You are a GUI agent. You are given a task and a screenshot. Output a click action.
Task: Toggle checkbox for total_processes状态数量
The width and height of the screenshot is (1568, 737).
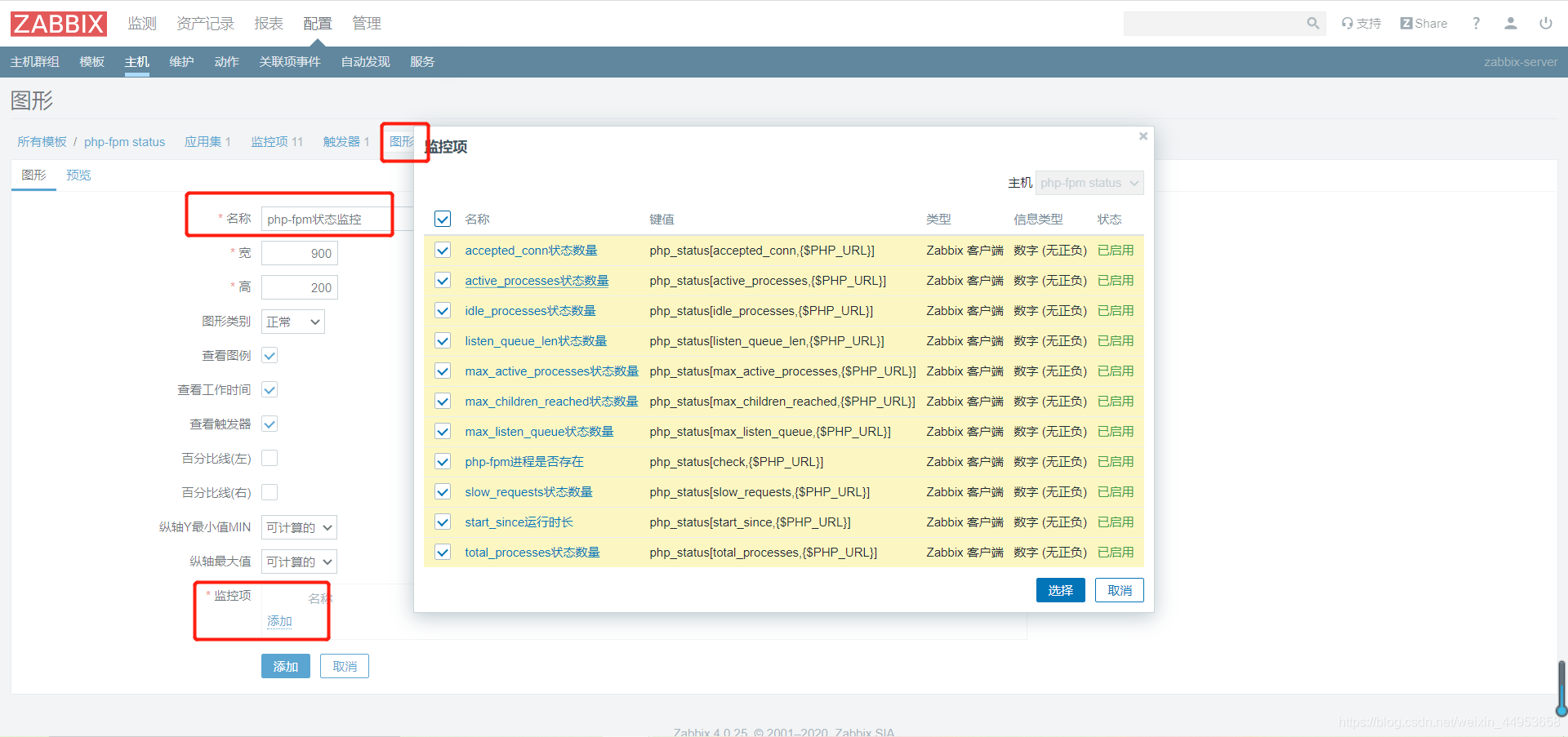[443, 553]
